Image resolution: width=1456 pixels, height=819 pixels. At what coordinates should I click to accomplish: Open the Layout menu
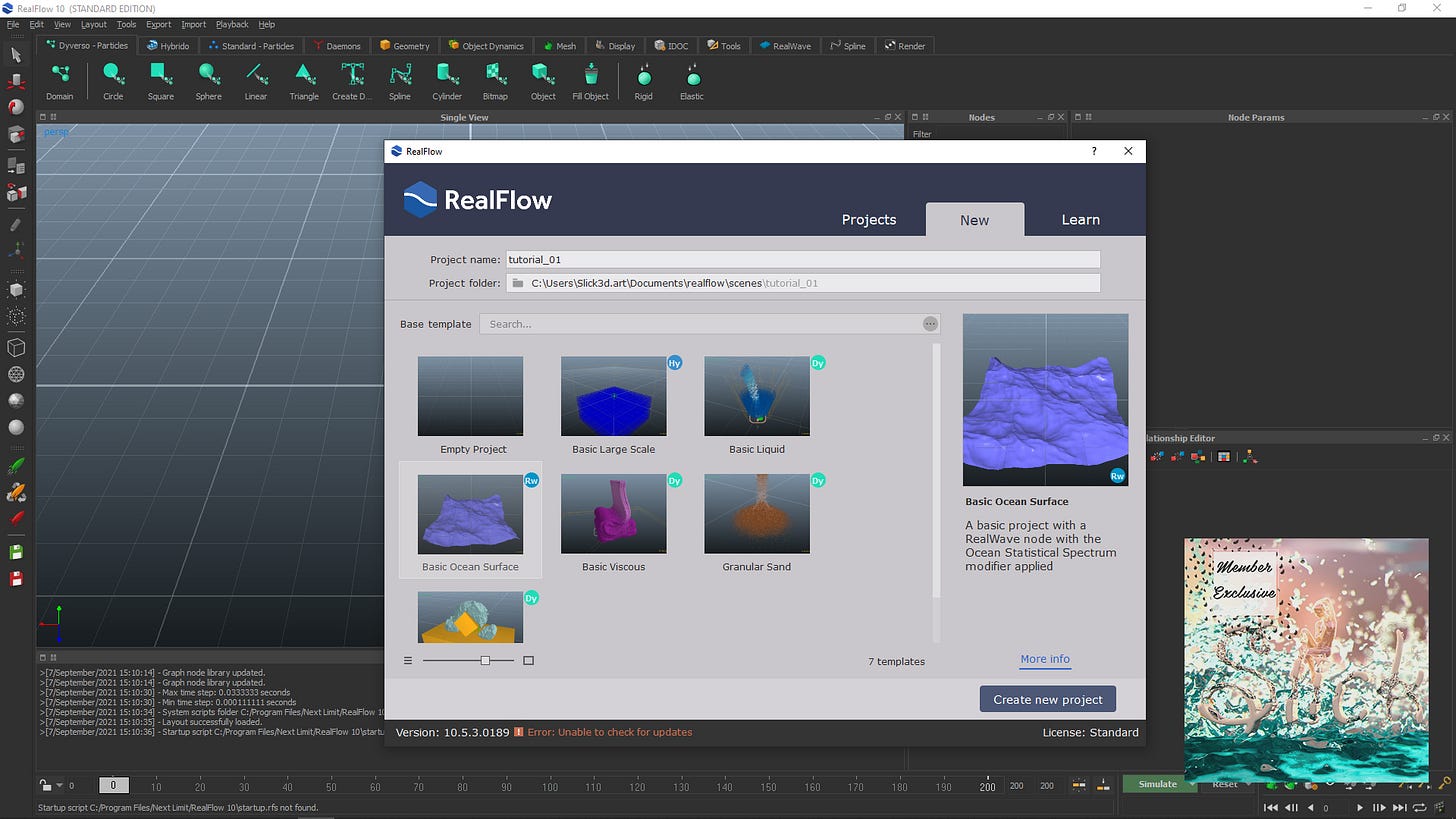click(93, 24)
